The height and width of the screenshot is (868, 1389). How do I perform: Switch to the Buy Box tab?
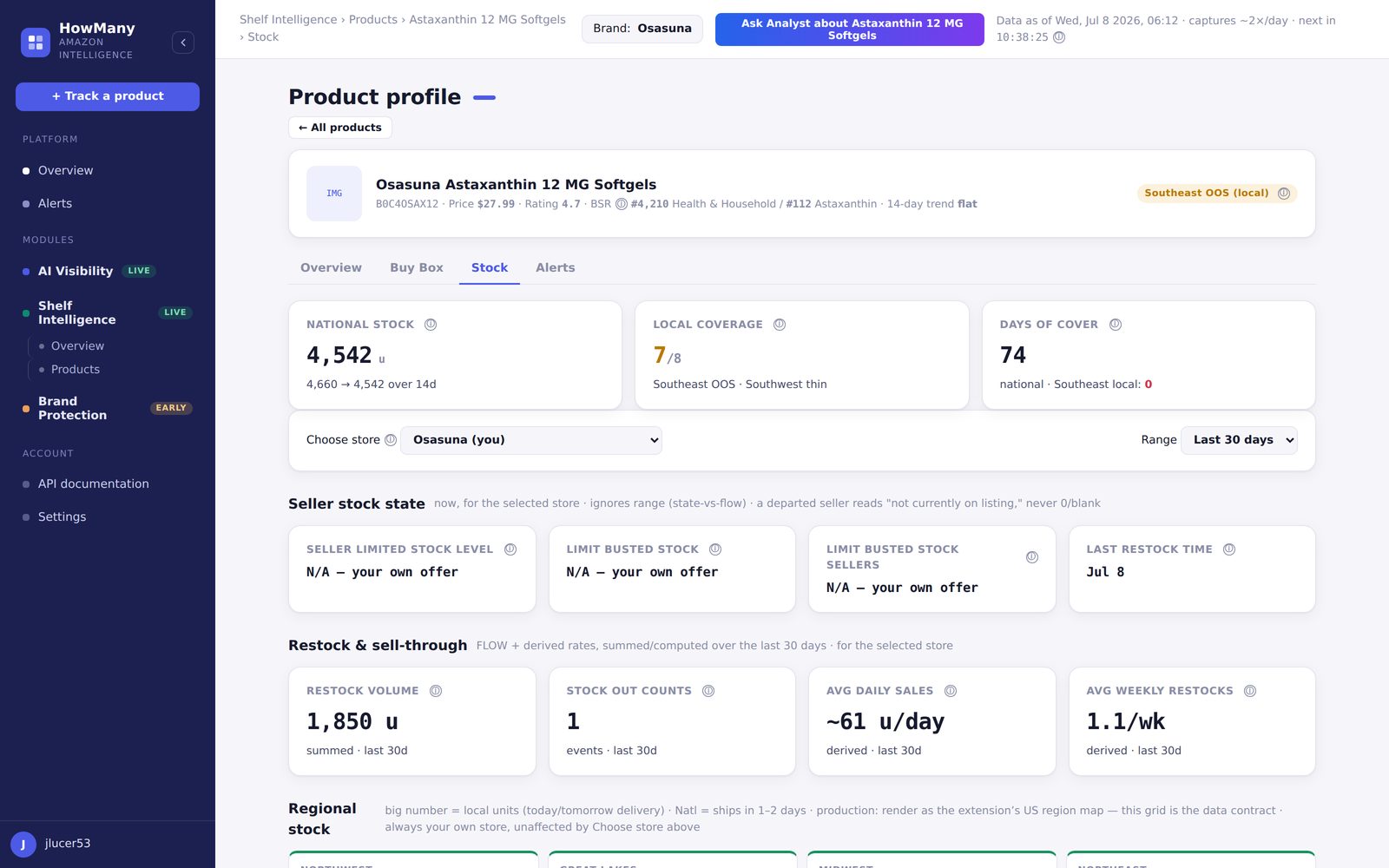pos(417,268)
